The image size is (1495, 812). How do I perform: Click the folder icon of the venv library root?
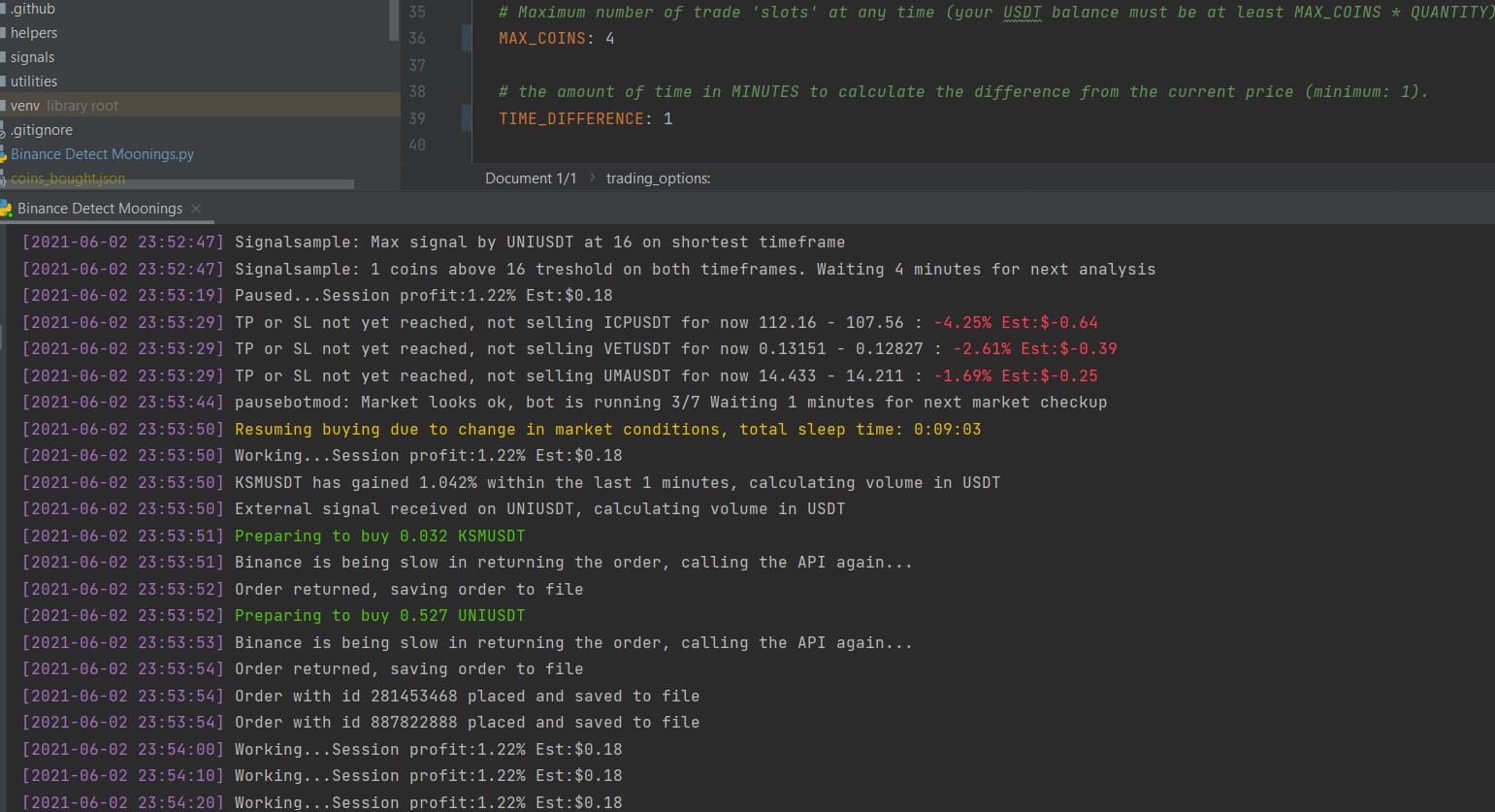(4, 105)
